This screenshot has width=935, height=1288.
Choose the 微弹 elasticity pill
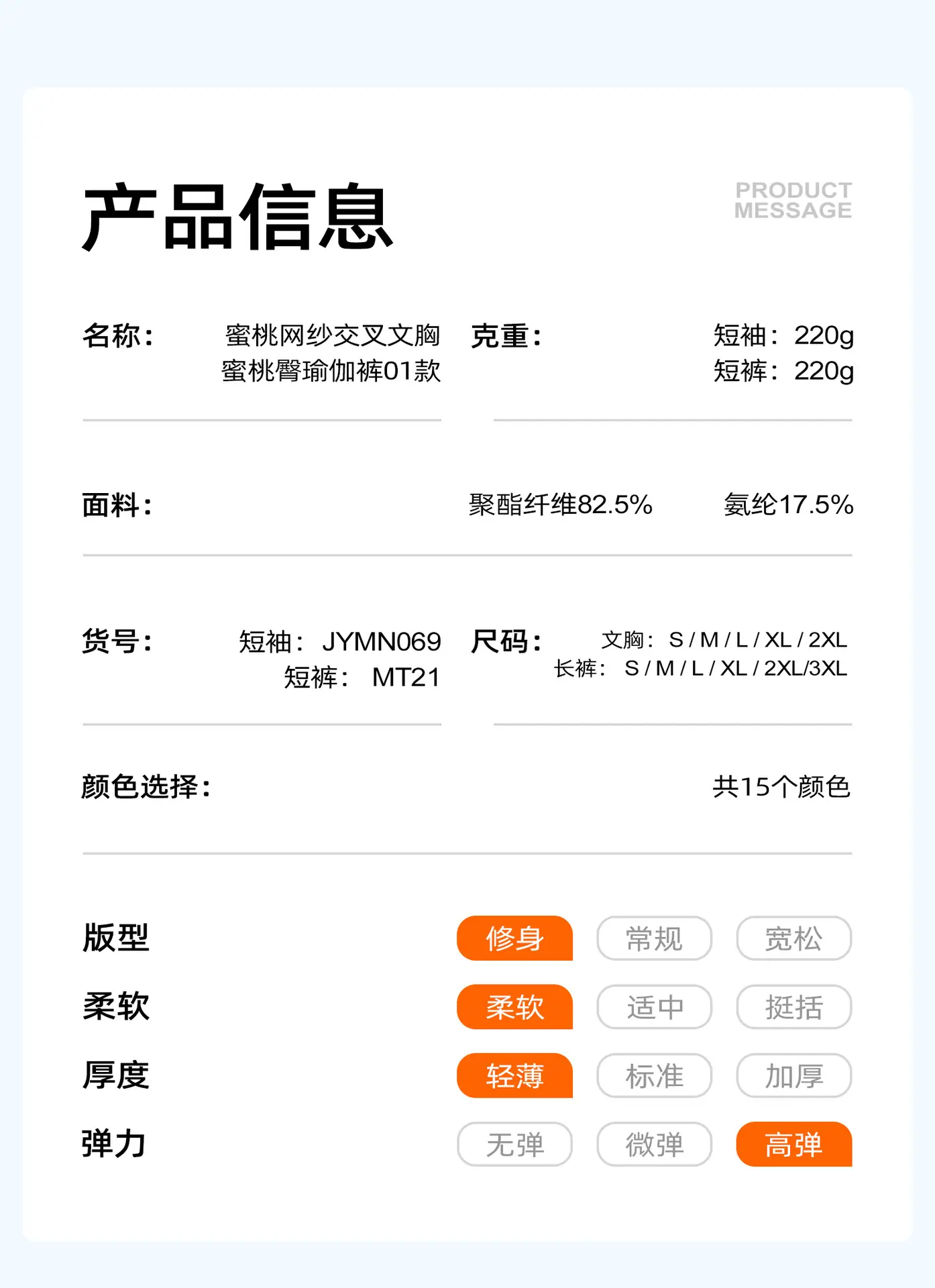click(x=654, y=1144)
